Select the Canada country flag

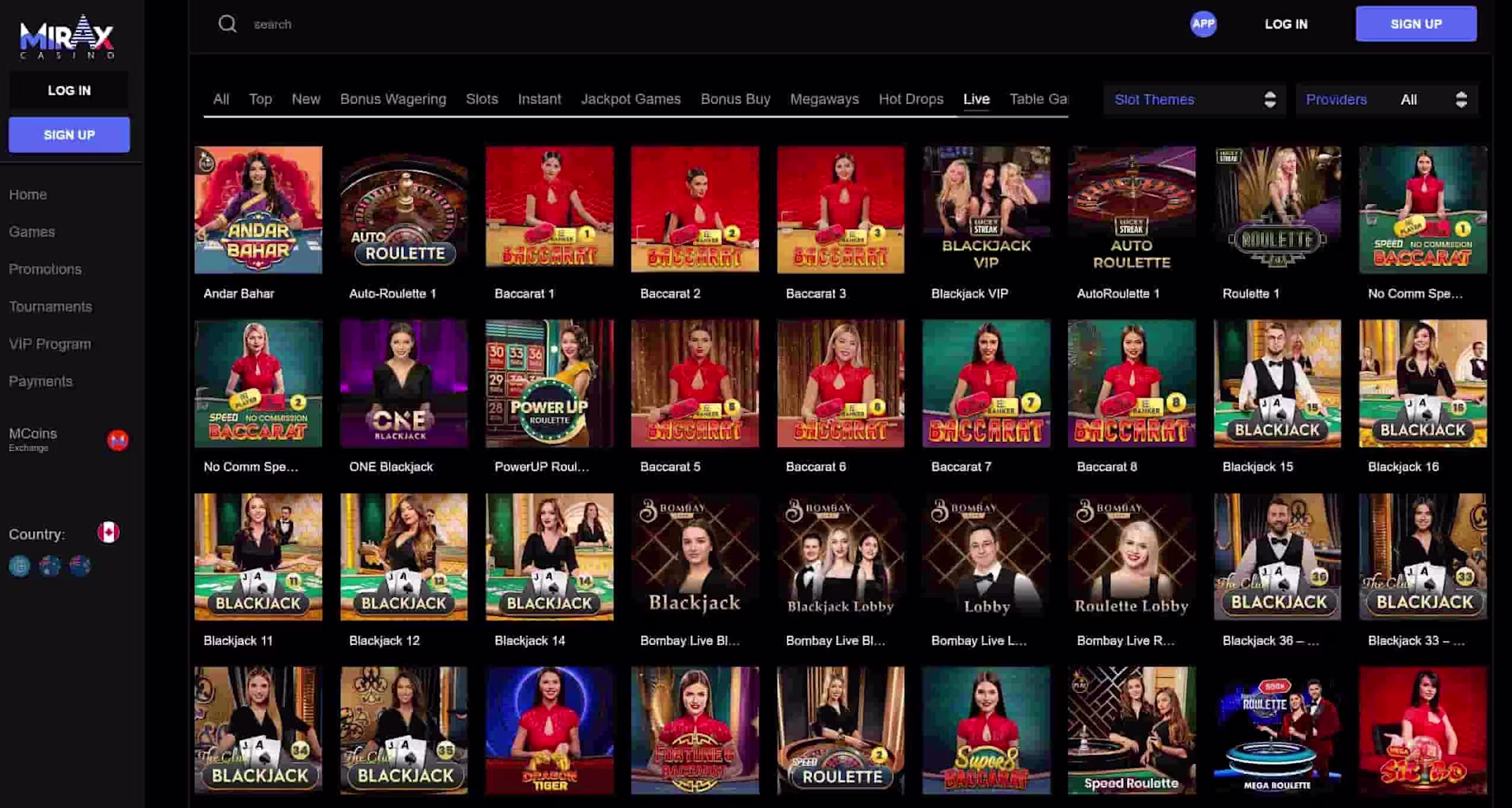click(109, 533)
